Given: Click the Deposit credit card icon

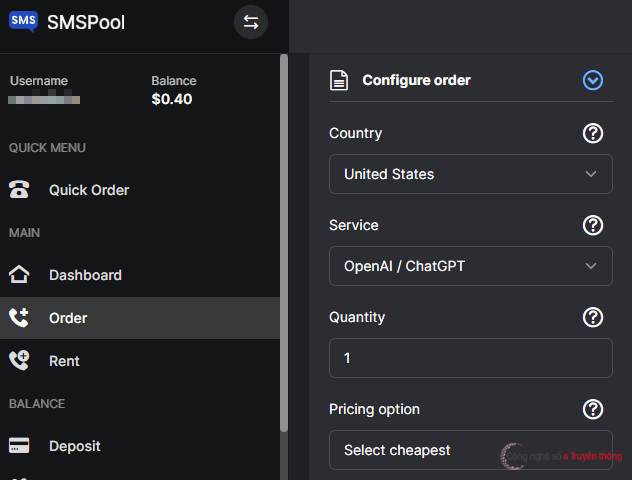Looking at the screenshot, I should coord(19,446).
